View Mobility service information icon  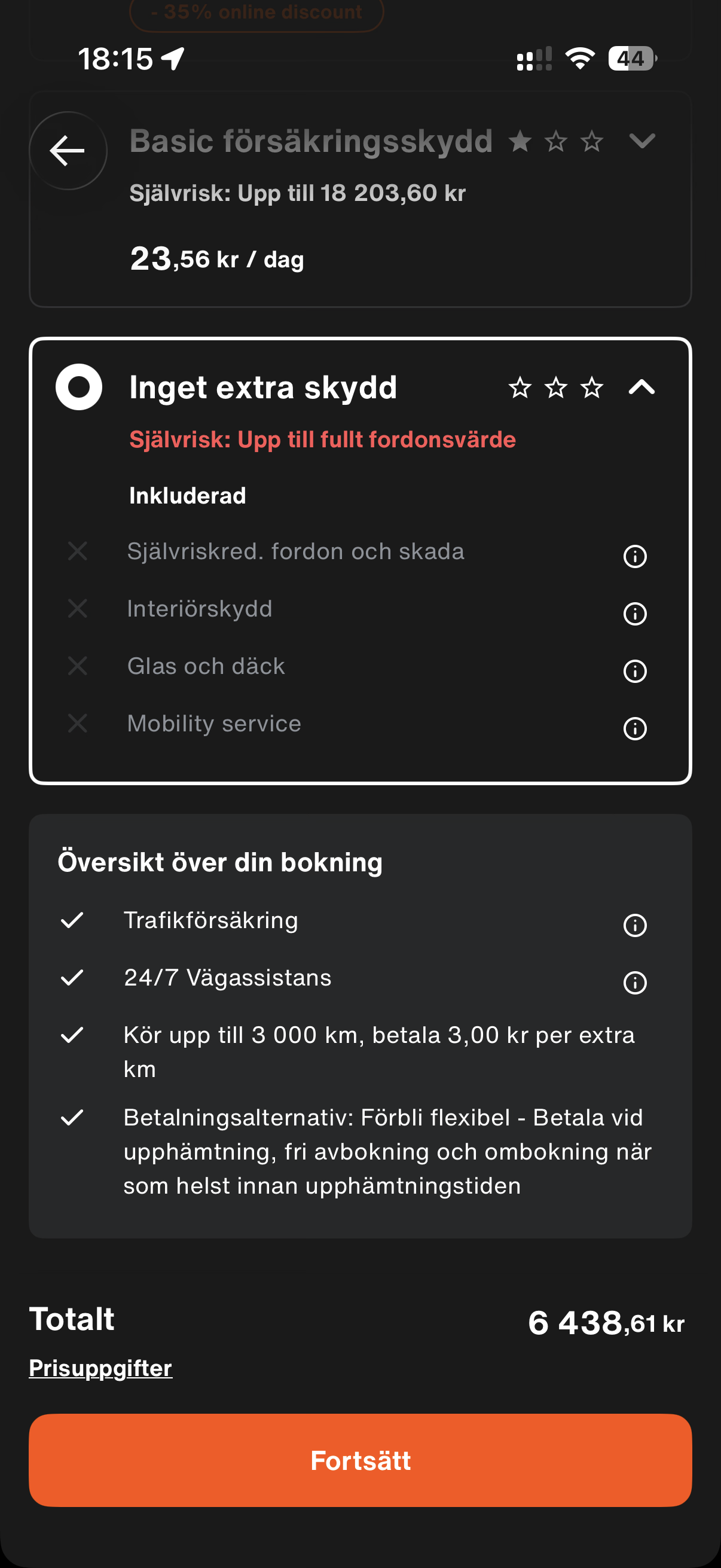[634, 728]
